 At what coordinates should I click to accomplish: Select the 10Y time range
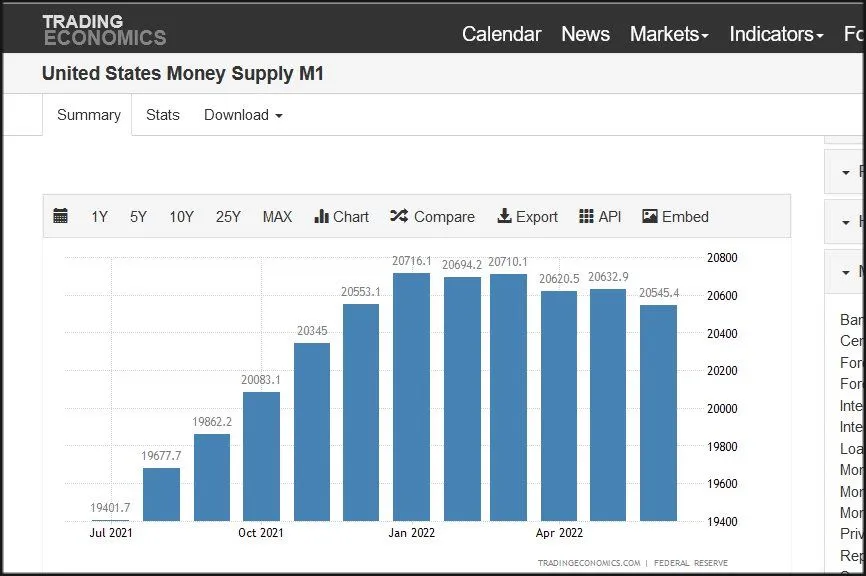pyautogui.click(x=181, y=217)
